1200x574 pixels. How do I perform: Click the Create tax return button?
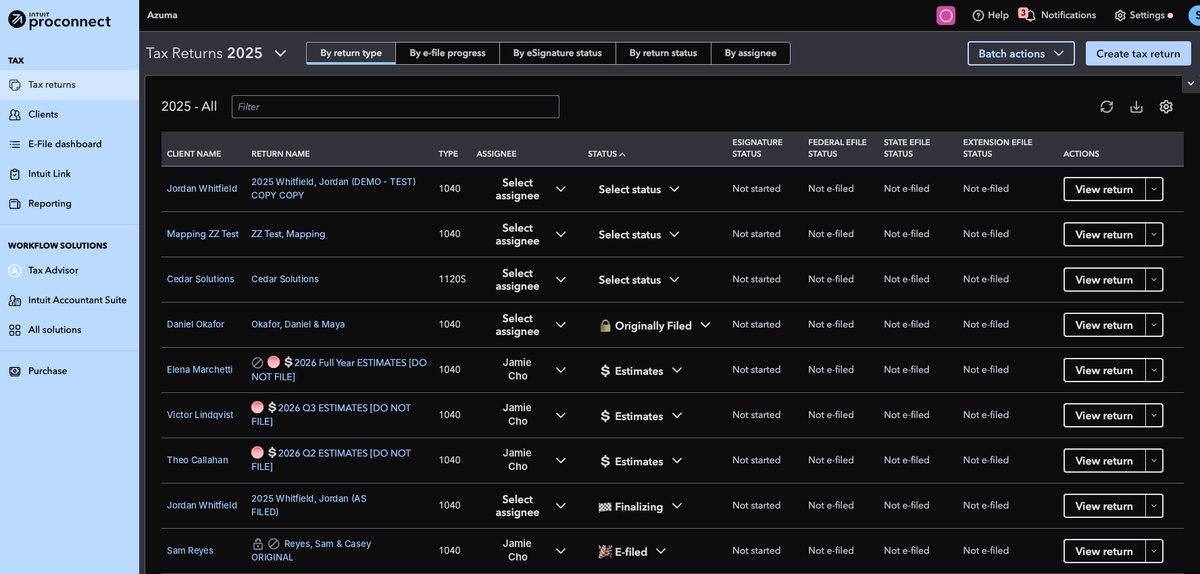click(1138, 54)
